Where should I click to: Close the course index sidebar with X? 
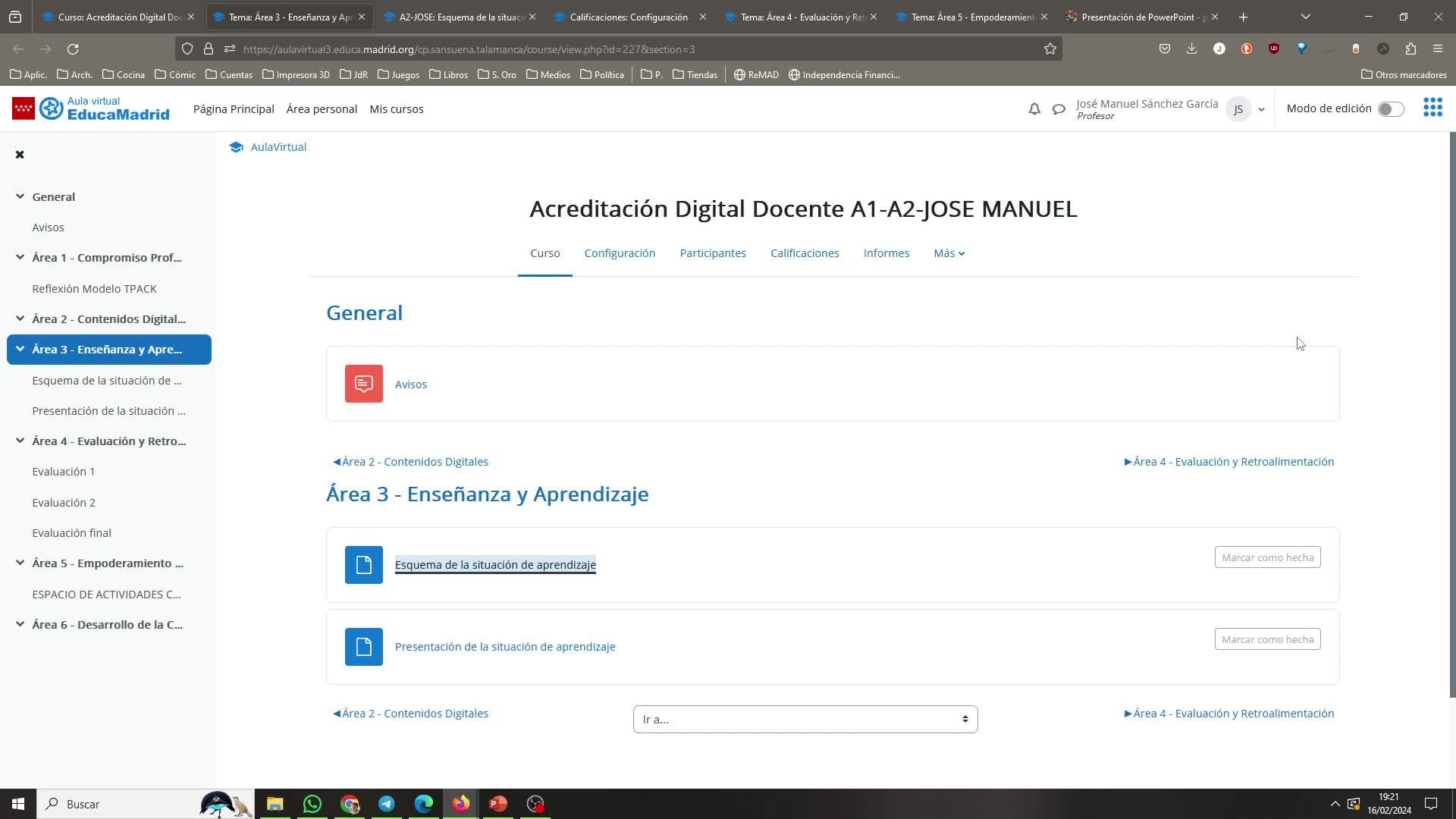tap(20, 155)
